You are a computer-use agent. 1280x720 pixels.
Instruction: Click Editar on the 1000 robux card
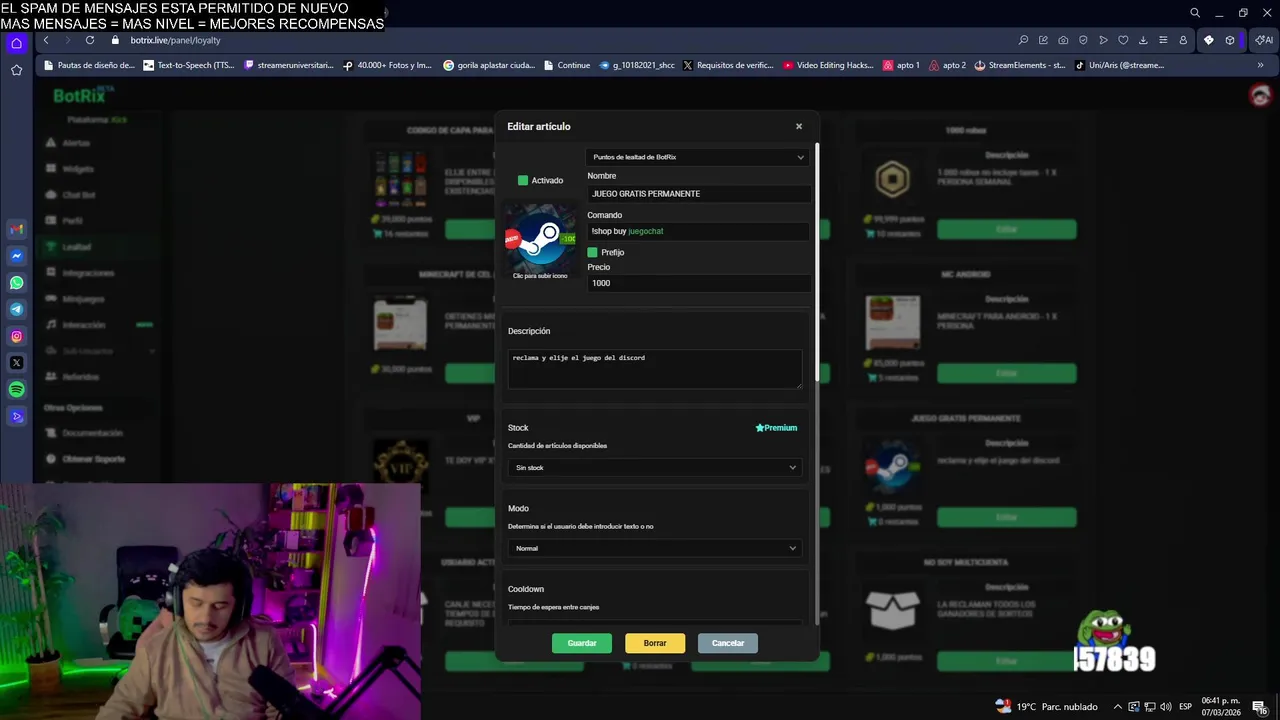(1007, 230)
